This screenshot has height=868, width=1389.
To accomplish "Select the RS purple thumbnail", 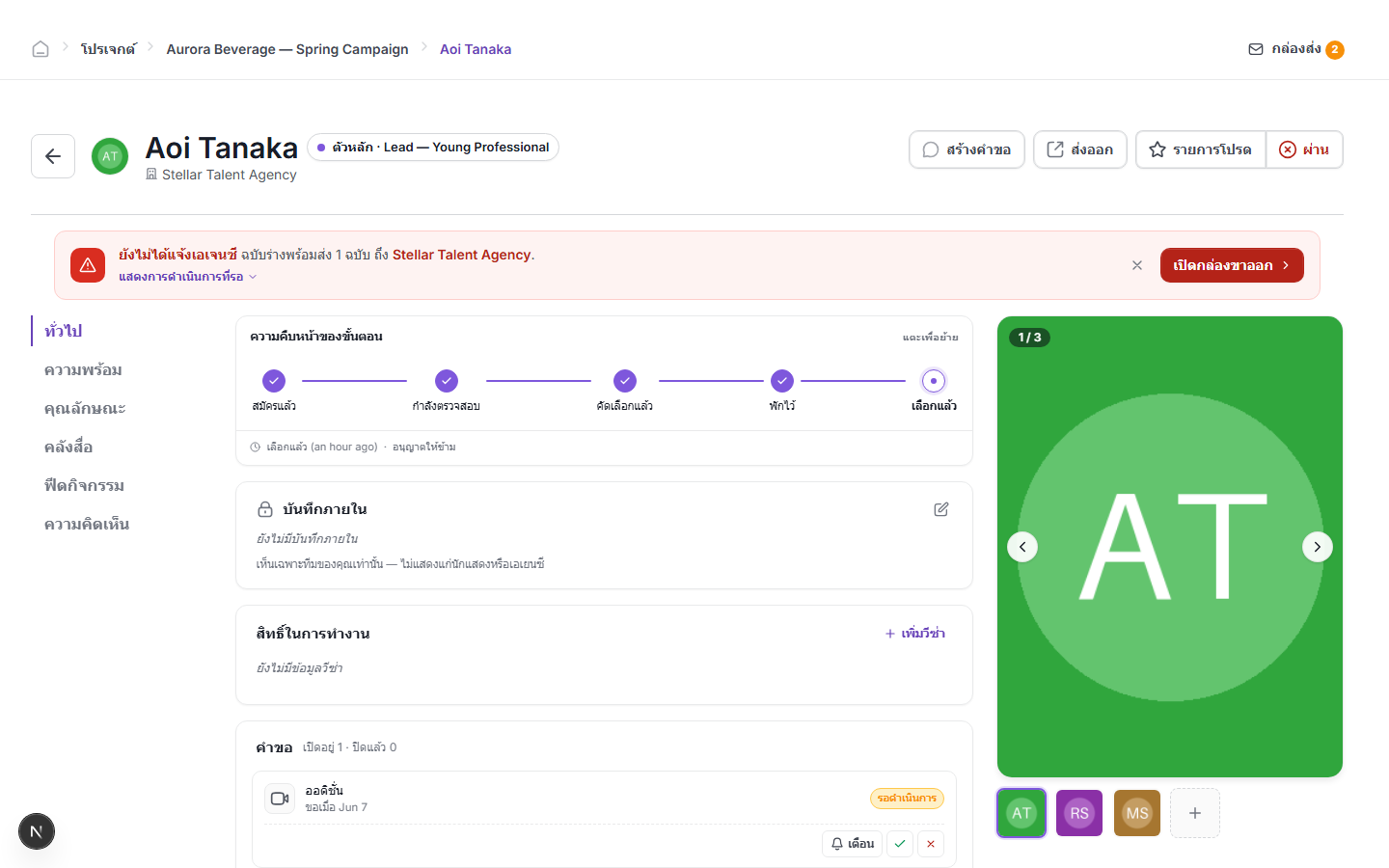I will pyautogui.click(x=1079, y=813).
